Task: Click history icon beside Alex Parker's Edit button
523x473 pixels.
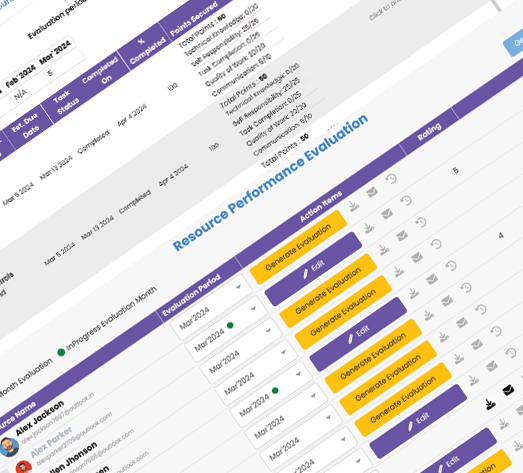Action: point(406,200)
